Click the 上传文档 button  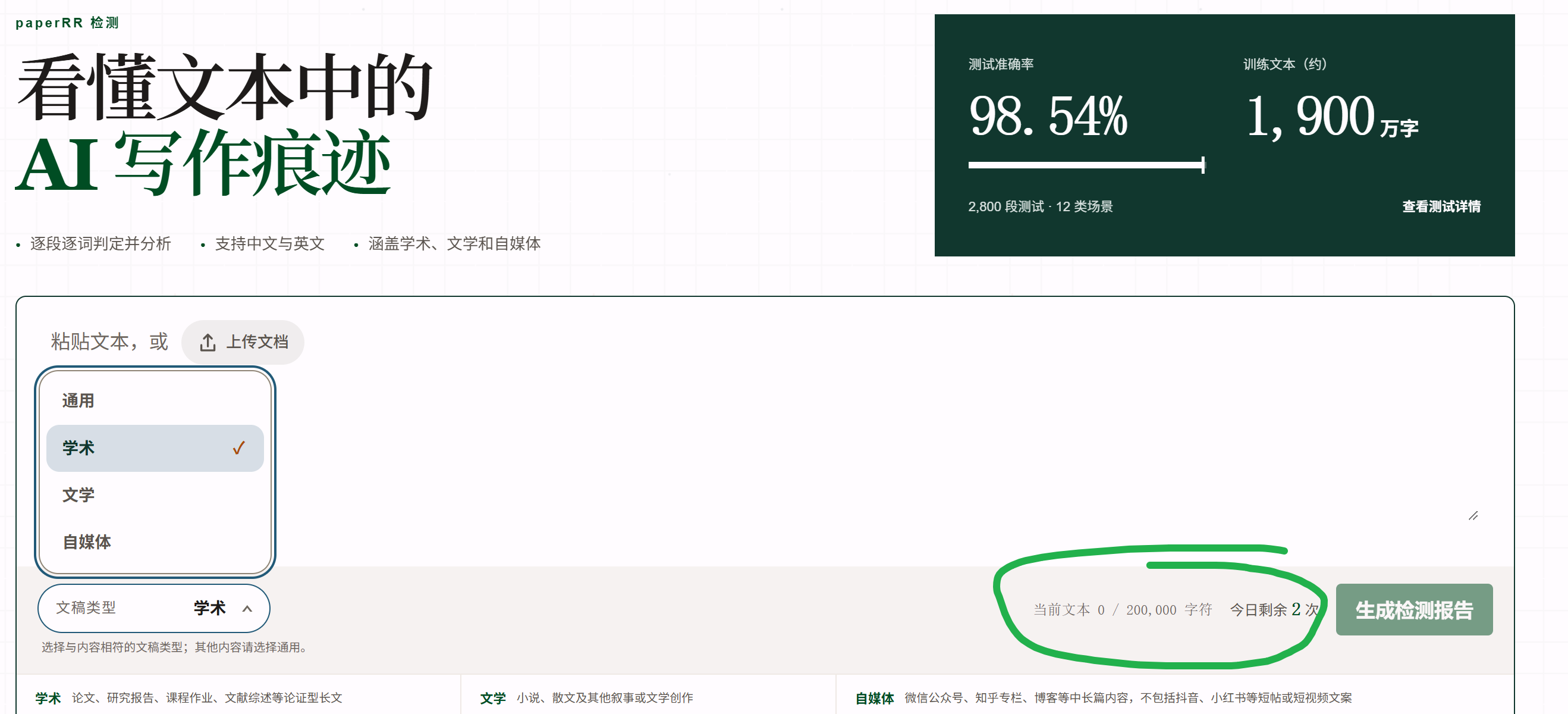pyautogui.click(x=243, y=342)
